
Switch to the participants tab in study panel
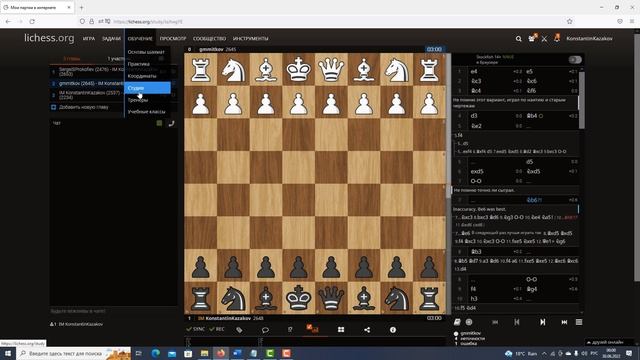click(x=116, y=59)
